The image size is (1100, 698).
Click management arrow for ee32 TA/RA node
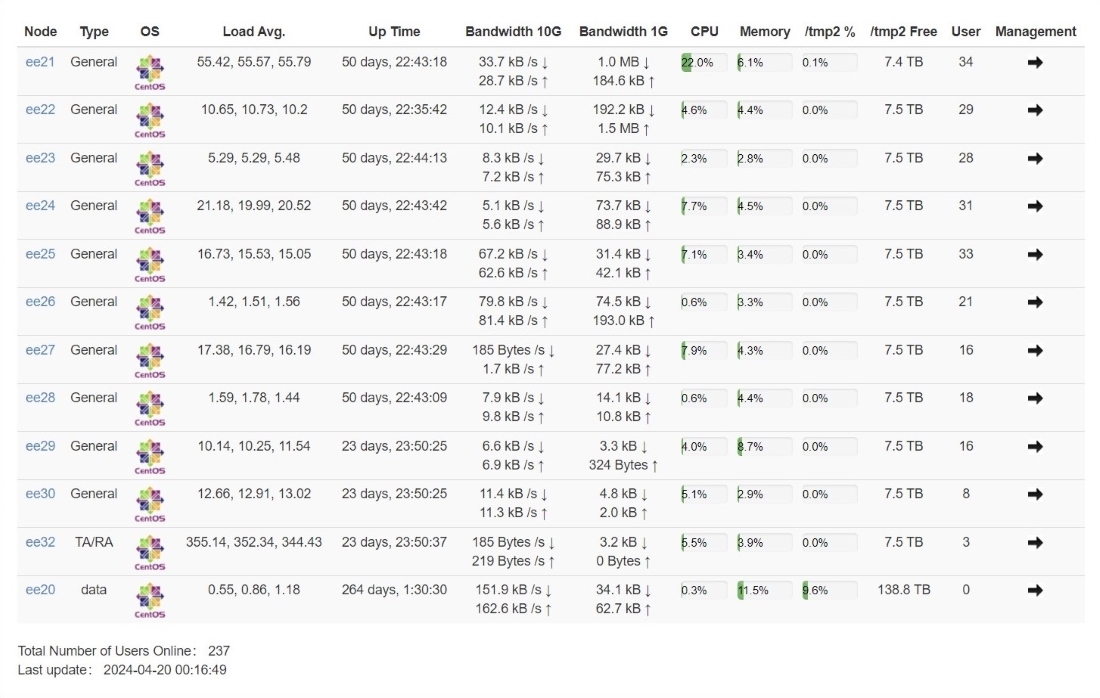tap(1035, 542)
